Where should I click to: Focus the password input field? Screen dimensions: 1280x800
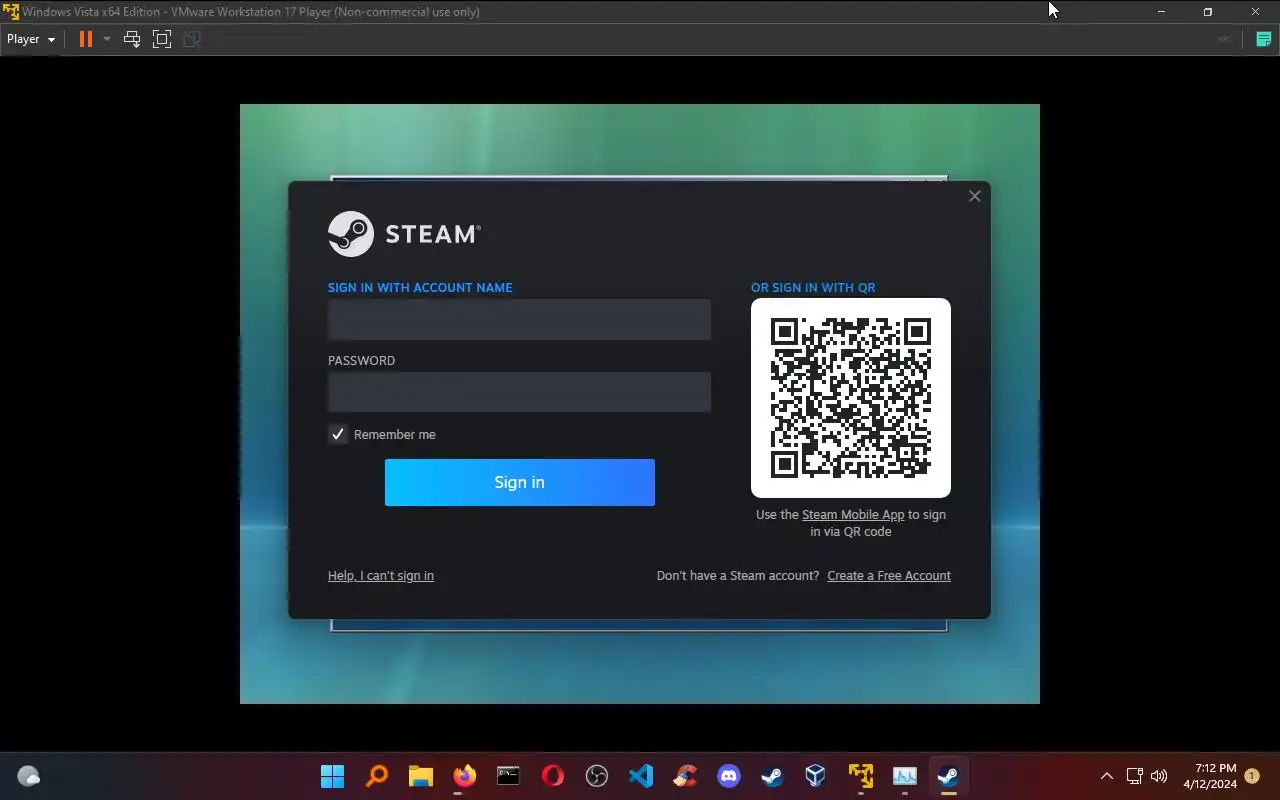pos(519,392)
